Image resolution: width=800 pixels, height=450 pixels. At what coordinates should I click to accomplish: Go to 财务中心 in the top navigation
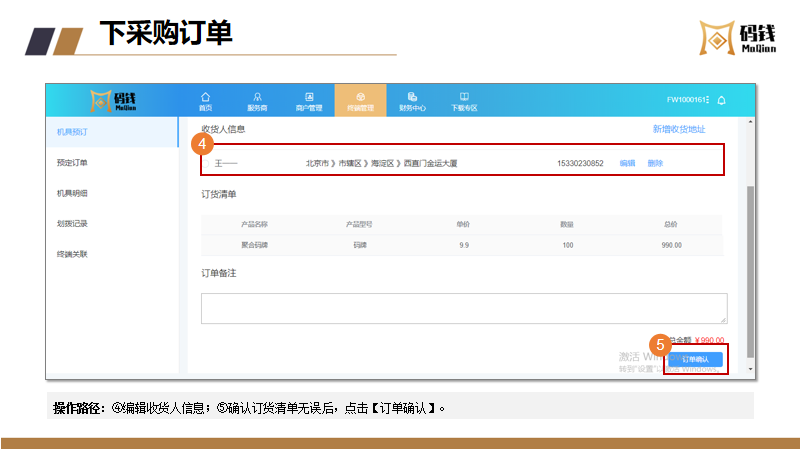tap(412, 100)
